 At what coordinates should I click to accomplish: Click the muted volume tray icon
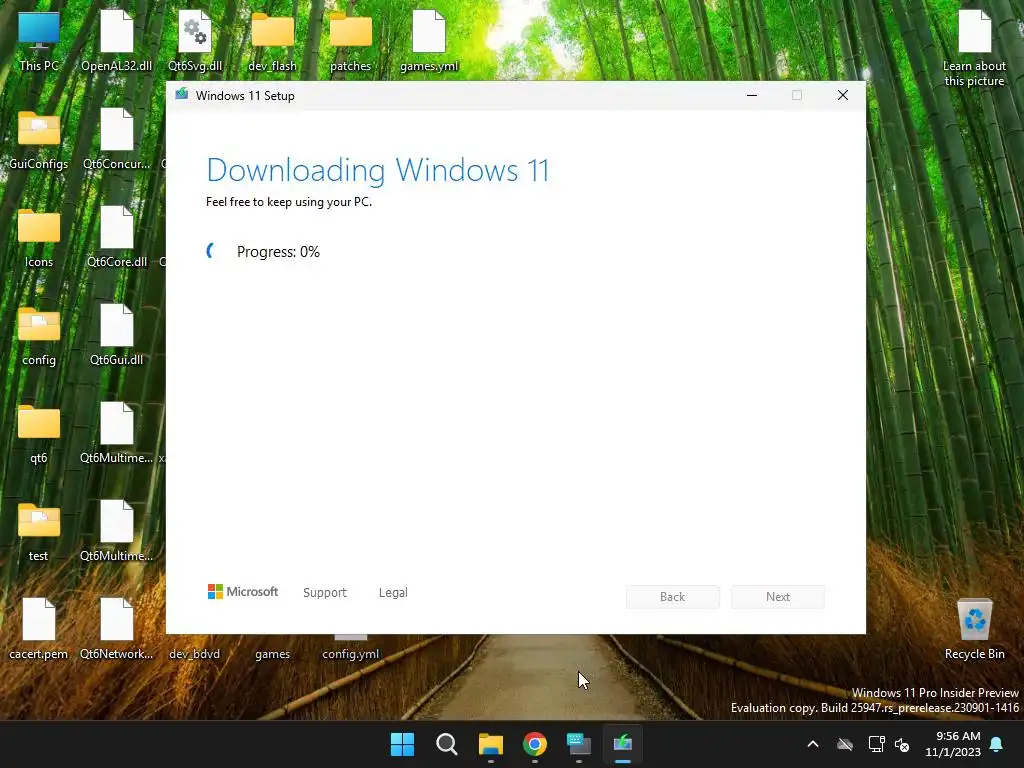click(902, 744)
